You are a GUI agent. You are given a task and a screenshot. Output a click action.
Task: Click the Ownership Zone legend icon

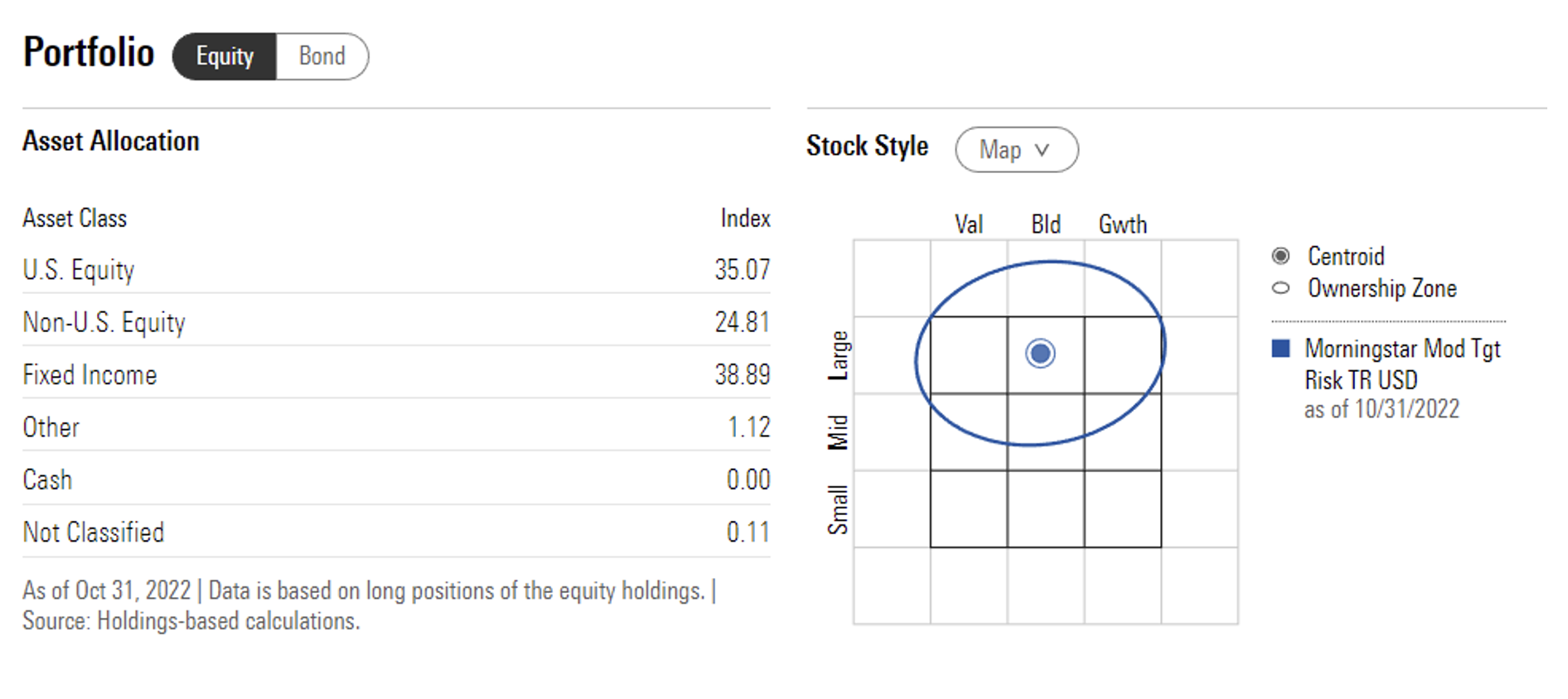coord(1280,288)
